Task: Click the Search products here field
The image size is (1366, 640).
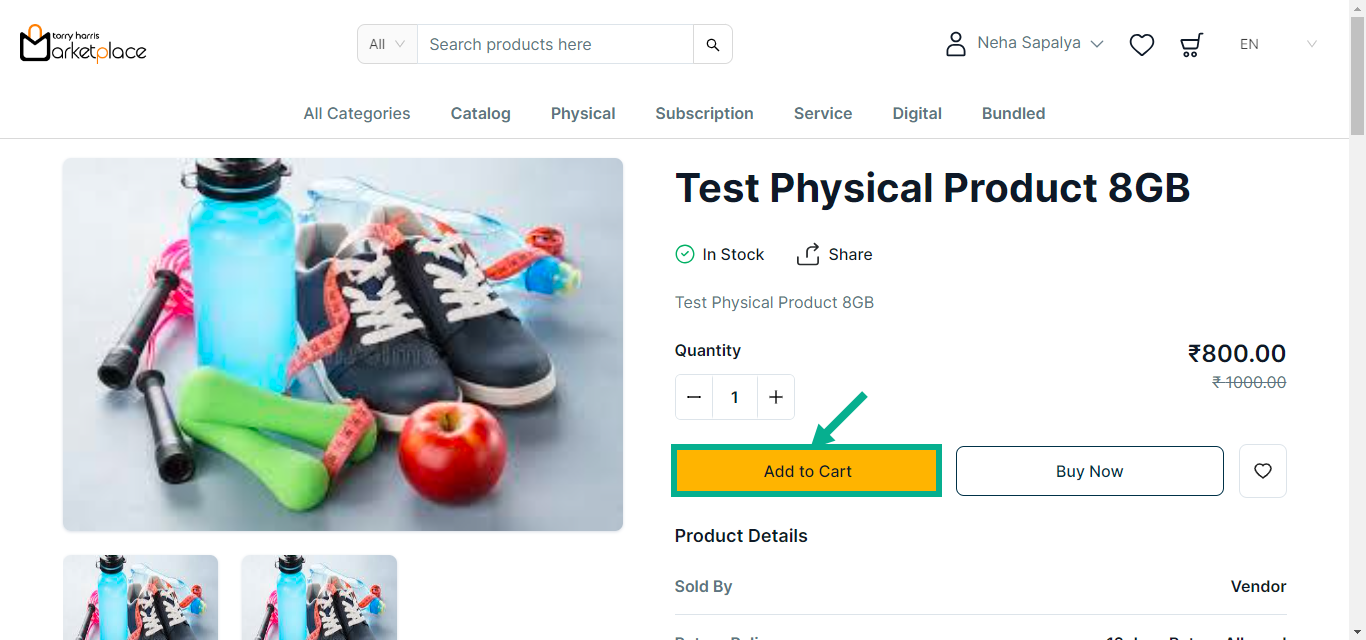Action: tap(555, 44)
